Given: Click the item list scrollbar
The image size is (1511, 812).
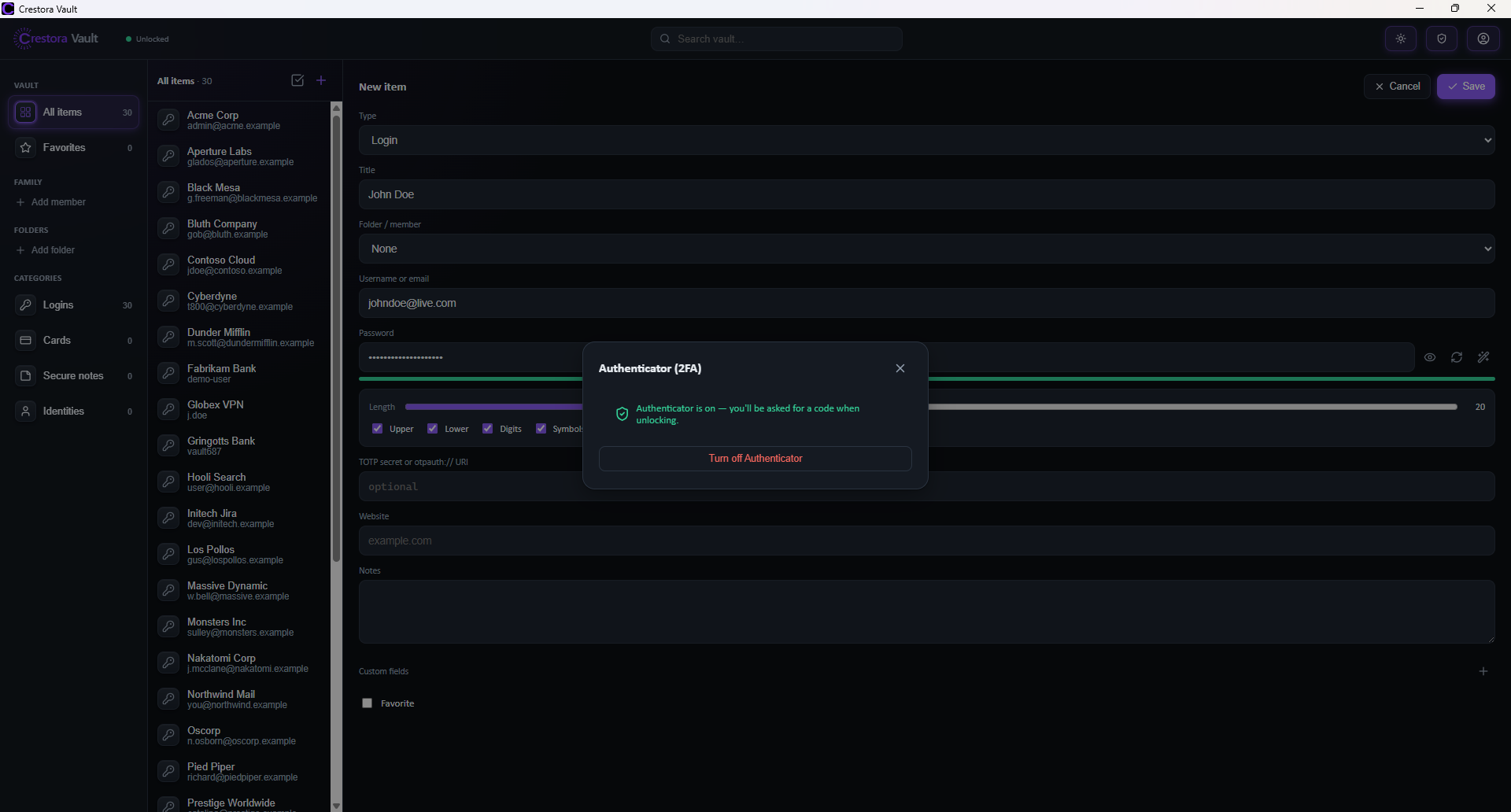Looking at the screenshot, I should pos(337,338).
